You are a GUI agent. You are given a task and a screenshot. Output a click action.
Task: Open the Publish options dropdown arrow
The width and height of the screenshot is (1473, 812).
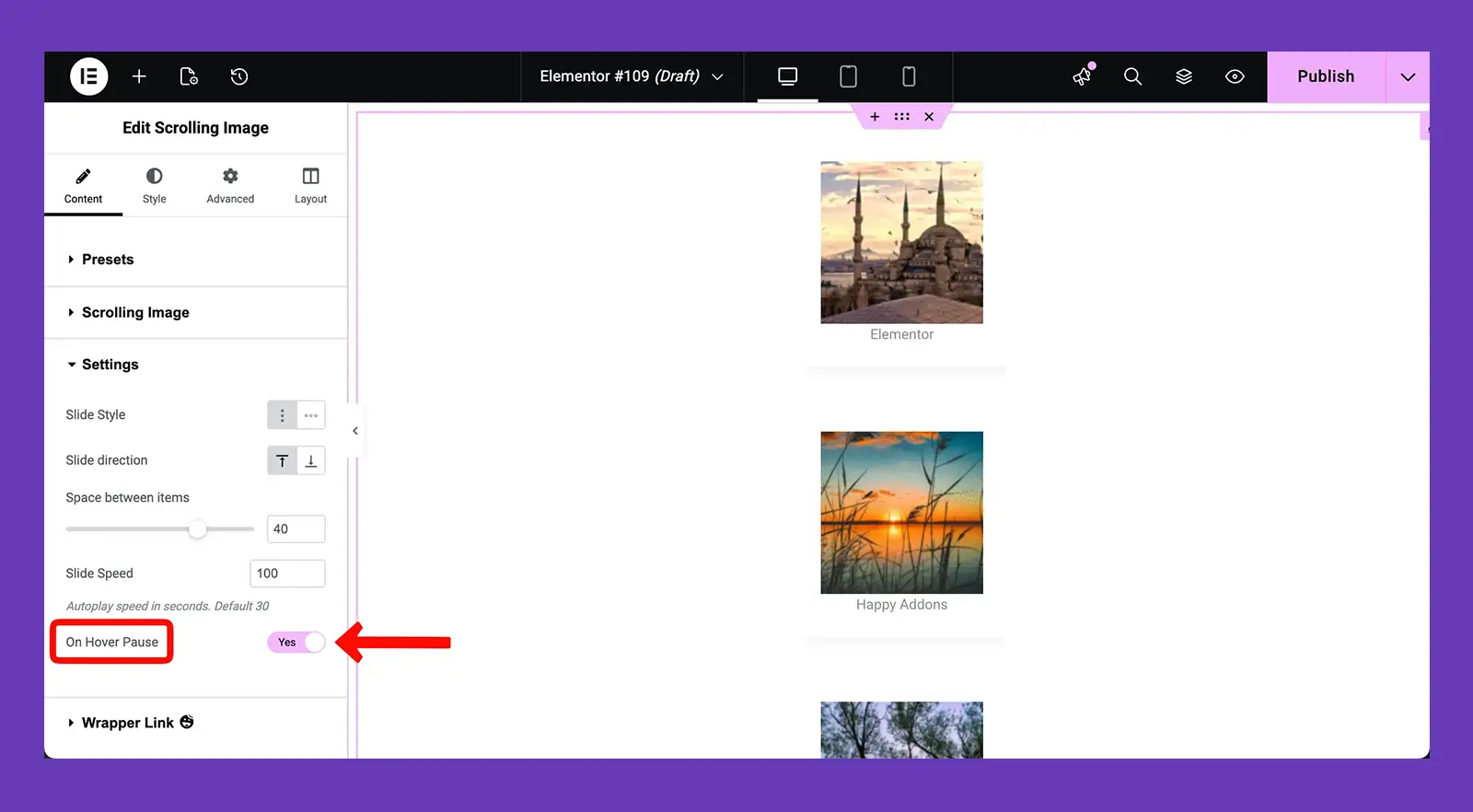(1408, 76)
